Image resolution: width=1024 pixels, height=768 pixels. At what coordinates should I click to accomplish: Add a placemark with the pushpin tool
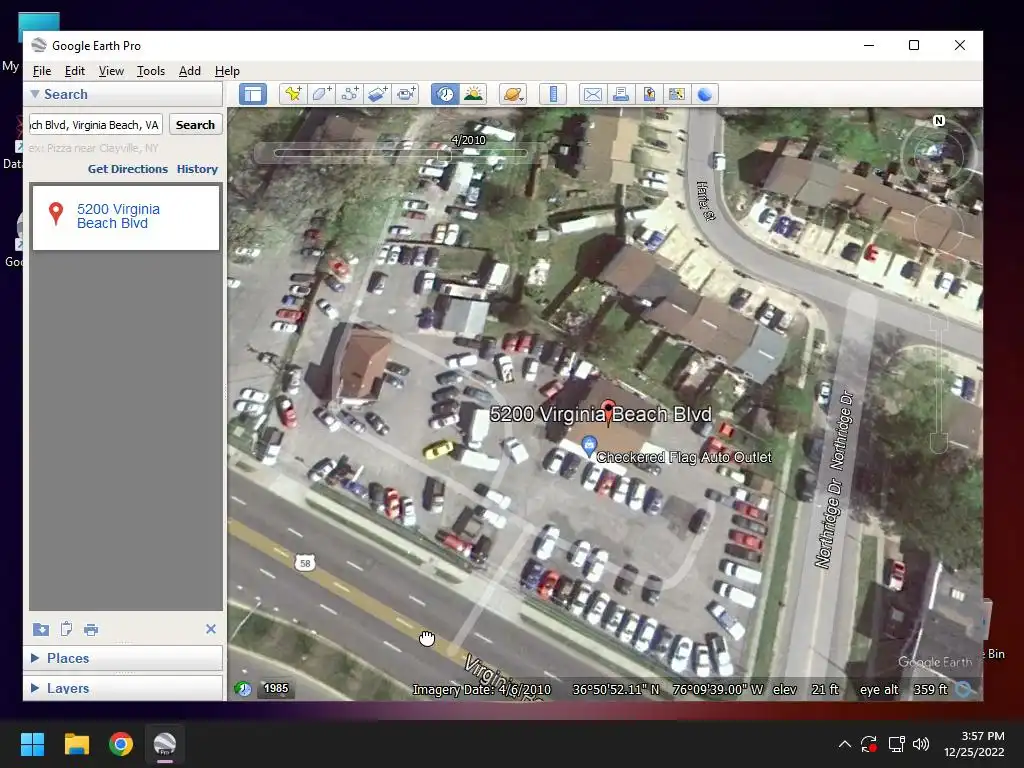(293, 94)
